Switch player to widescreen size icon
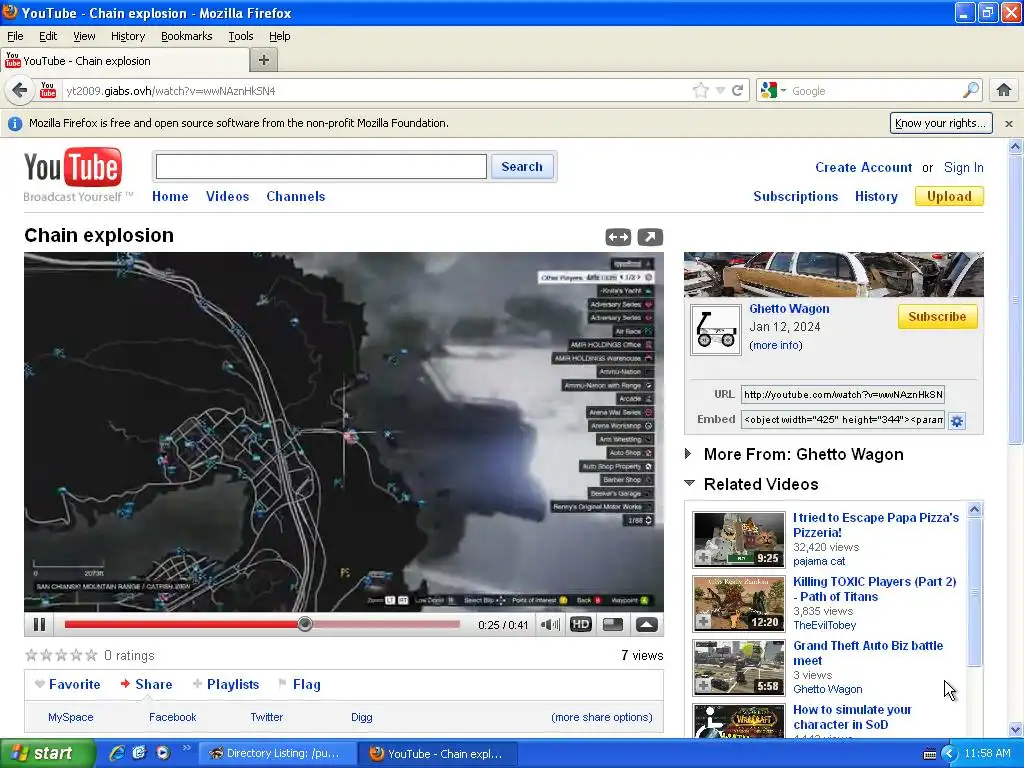This screenshot has height=768, width=1024. tap(613, 625)
